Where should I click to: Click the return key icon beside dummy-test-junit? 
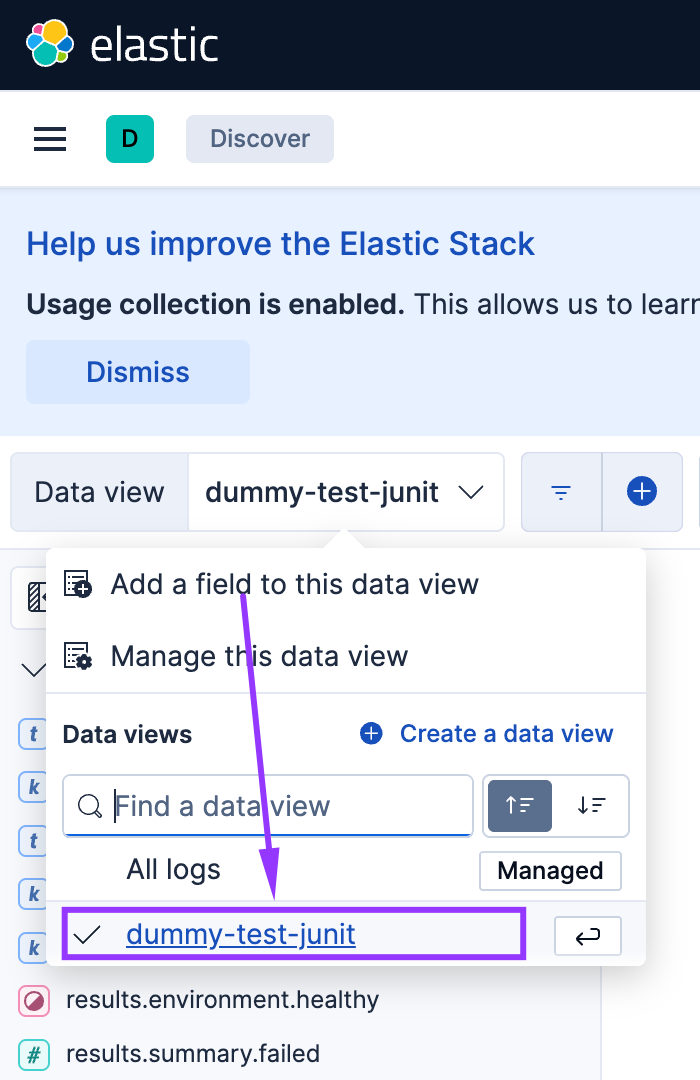(588, 935)
